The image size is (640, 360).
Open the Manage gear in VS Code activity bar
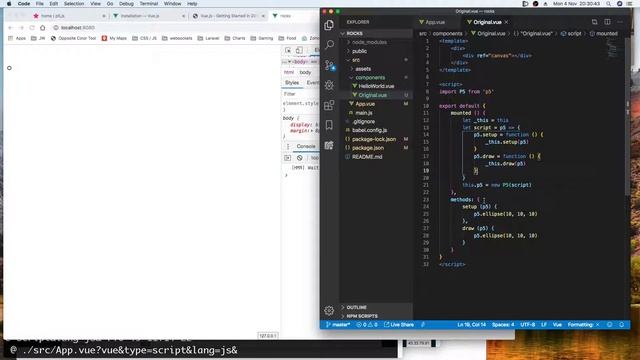(x=329, y=311)
